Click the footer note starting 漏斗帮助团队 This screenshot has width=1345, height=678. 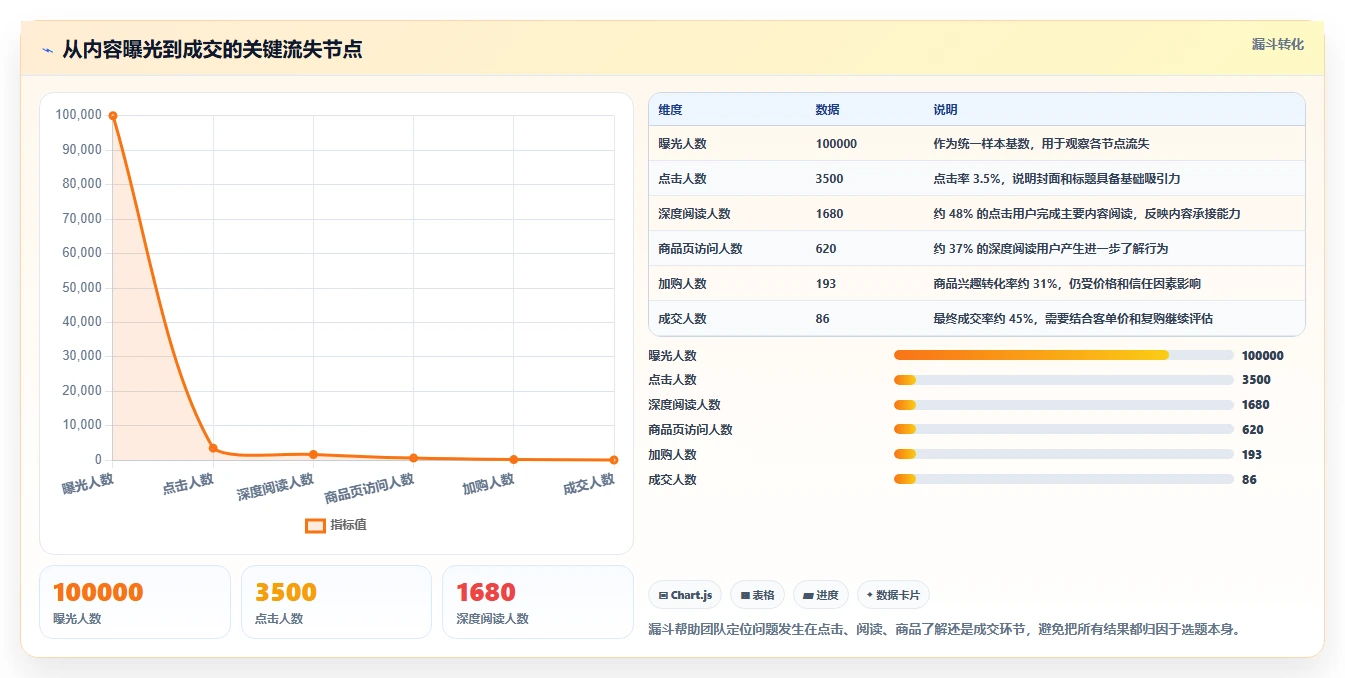pos(945,630)
